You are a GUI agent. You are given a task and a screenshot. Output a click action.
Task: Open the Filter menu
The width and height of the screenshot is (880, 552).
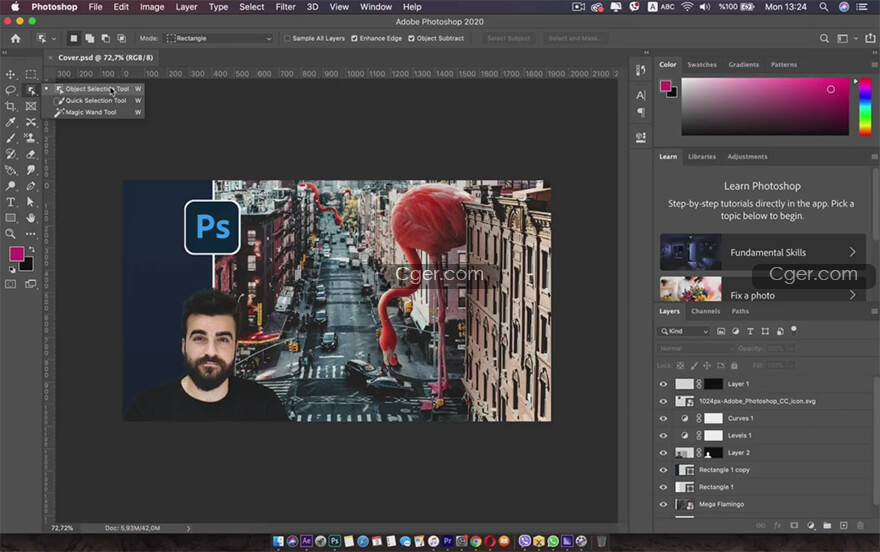coord(285,7)
